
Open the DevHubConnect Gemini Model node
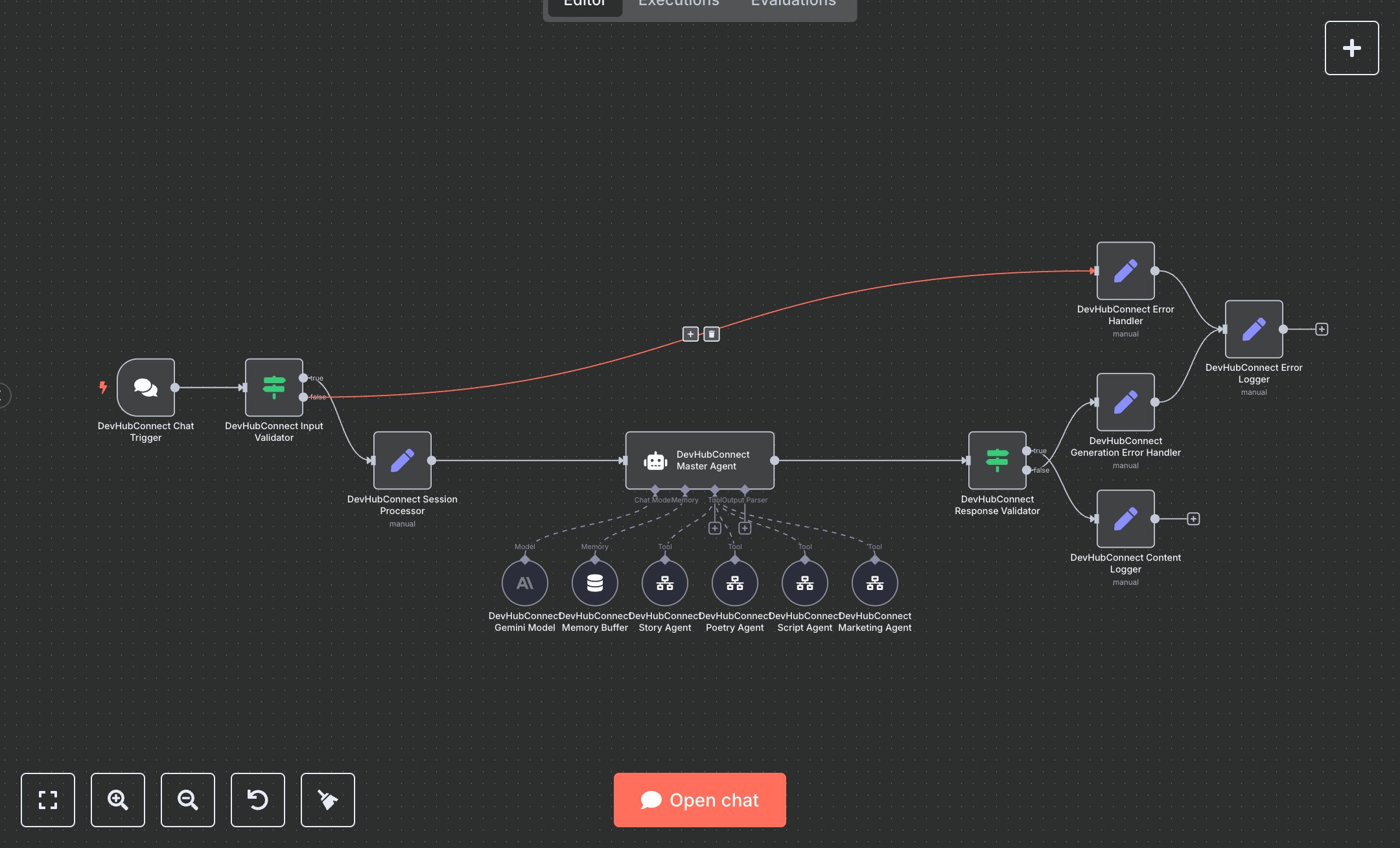coord(525,582)
